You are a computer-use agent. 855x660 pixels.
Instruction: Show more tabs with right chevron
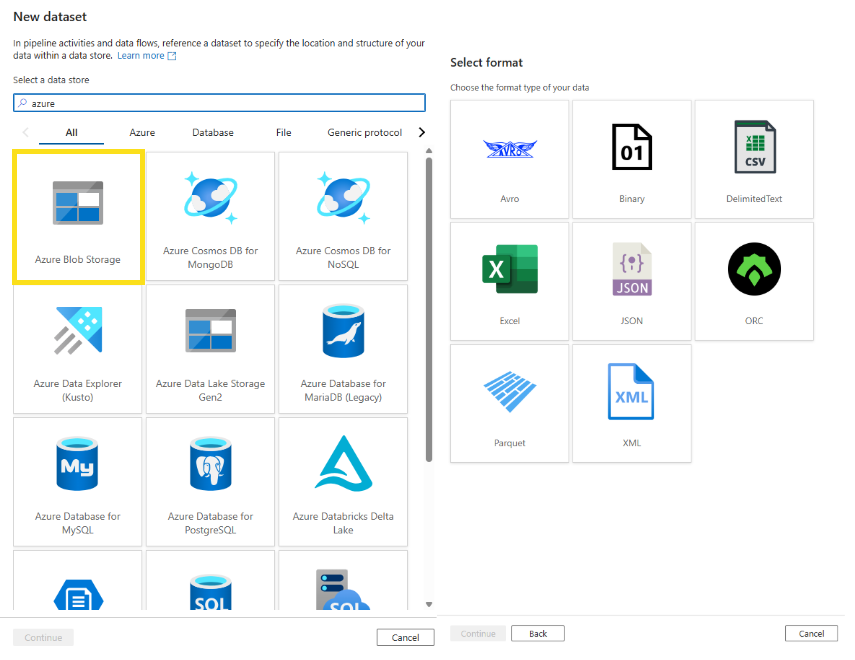(x=422, y=132)
